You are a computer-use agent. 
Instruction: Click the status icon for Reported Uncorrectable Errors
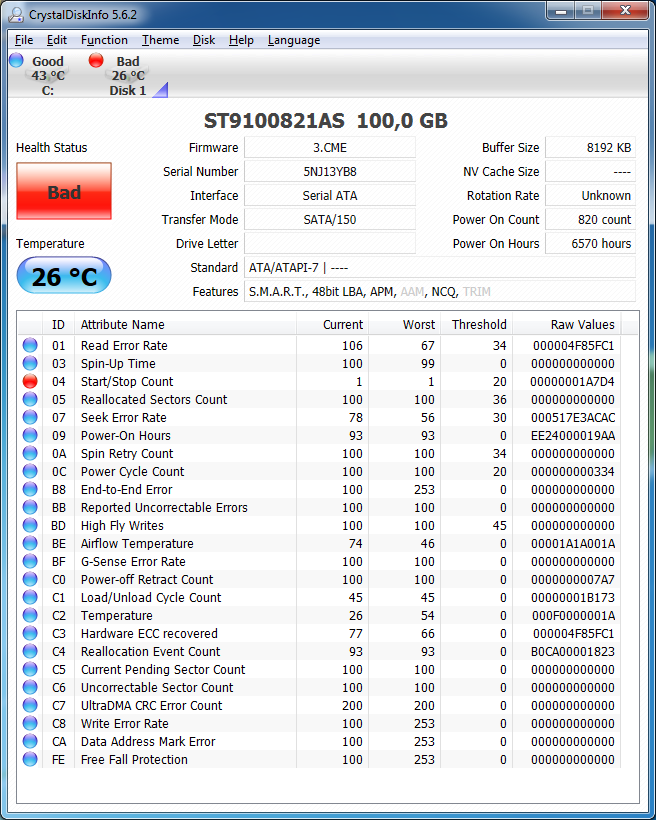pyautogui.click(x=30, y=507)
